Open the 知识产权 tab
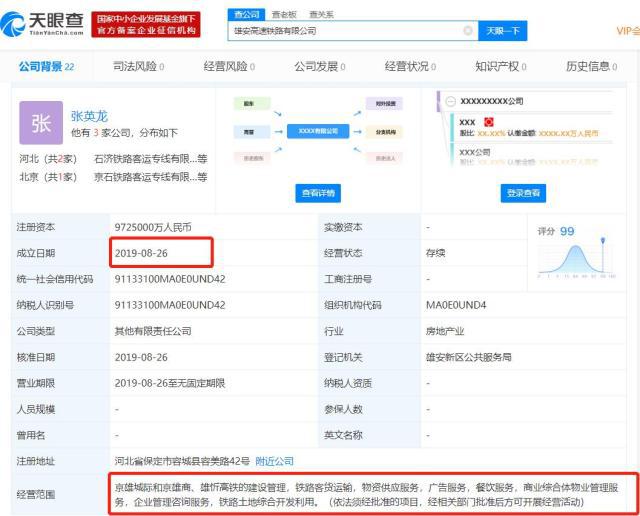 501,66
